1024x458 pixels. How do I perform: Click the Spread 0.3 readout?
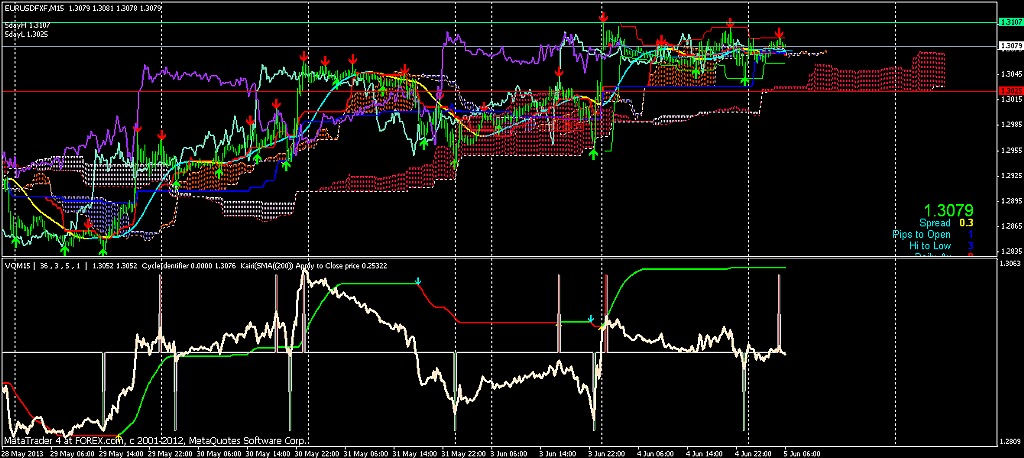(946, 223)
